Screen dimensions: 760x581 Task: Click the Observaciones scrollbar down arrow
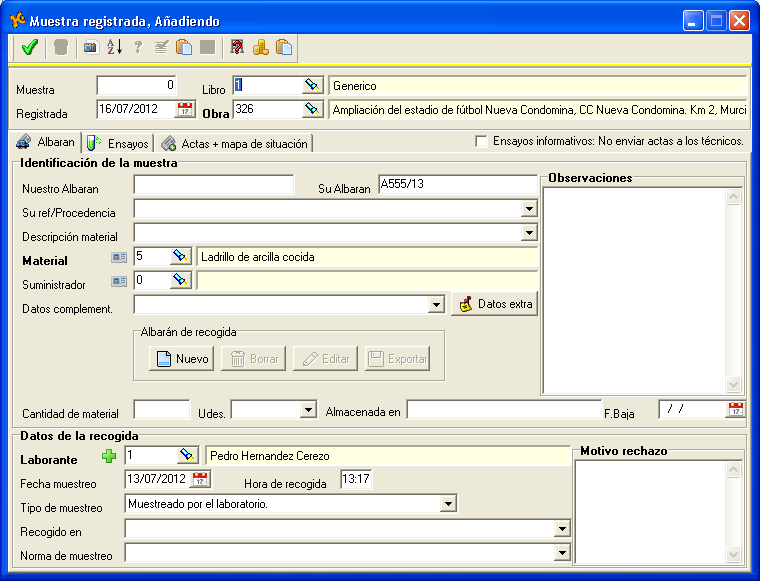tap(734, 384)
